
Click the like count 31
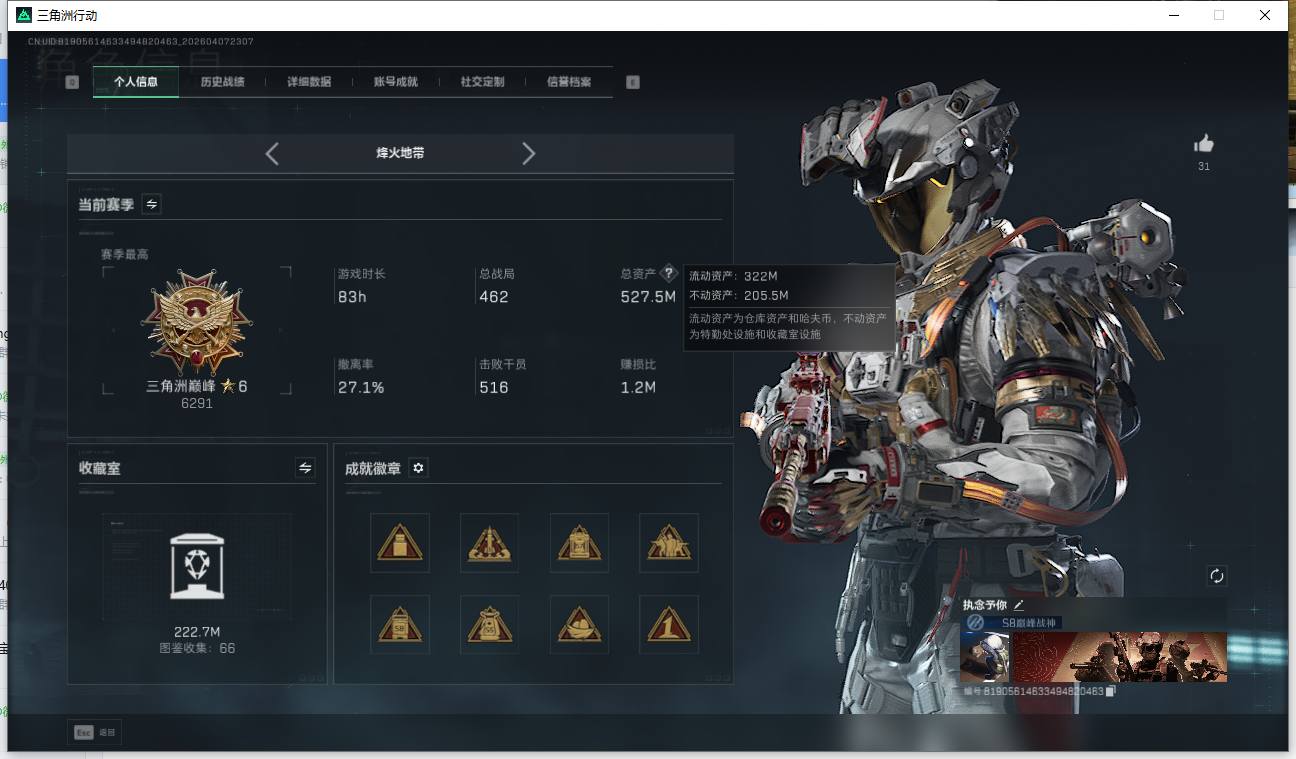[1204, 166]
